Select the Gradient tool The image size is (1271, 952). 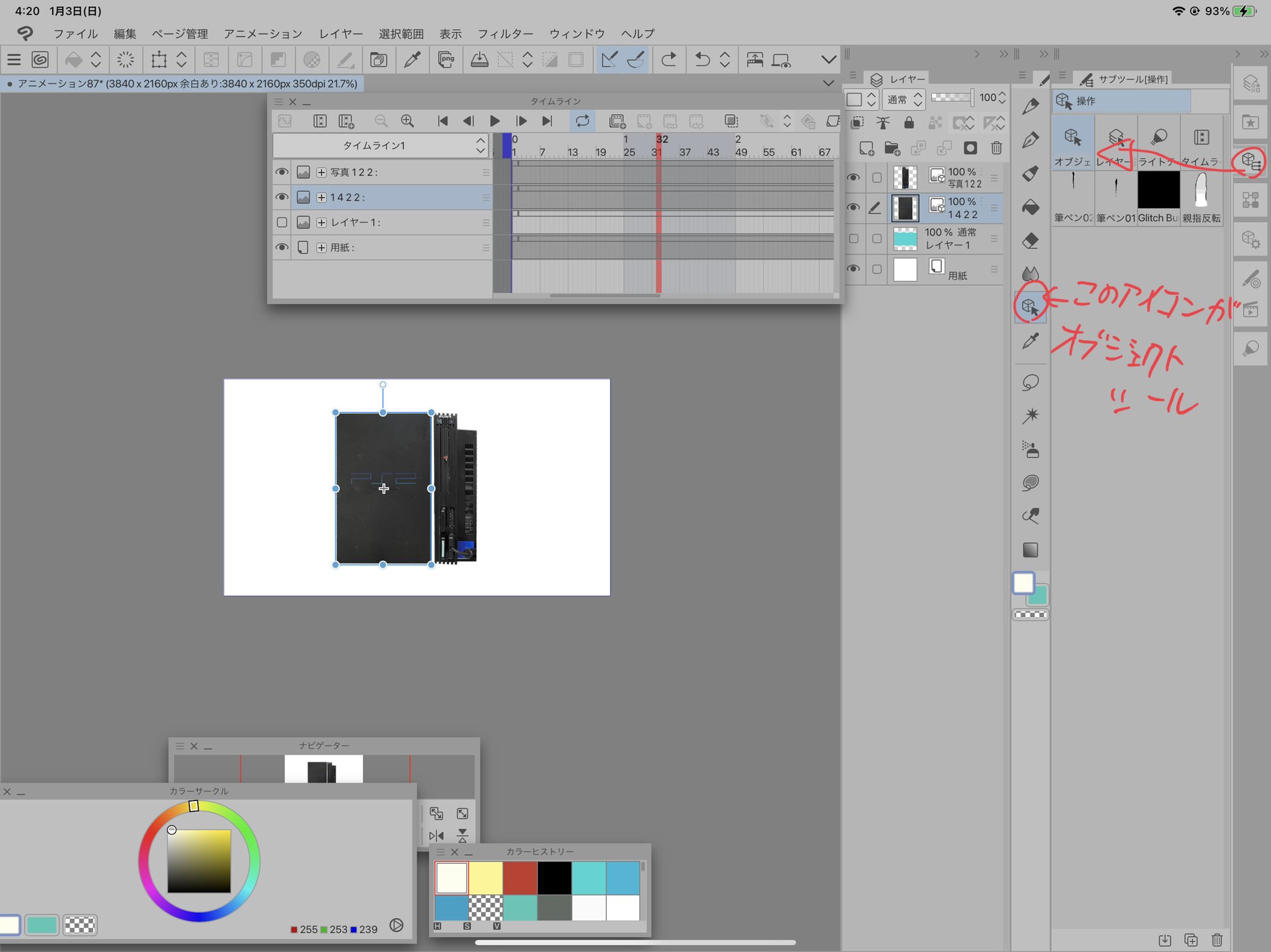click(1030, 550)
